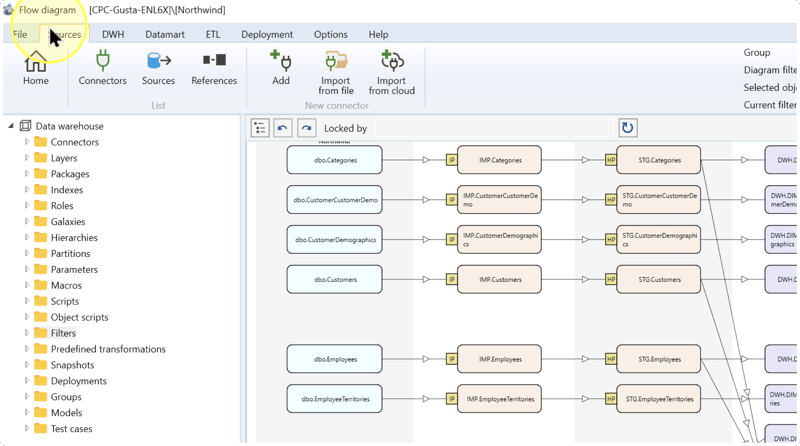
Task: Click the HP badge on STG.EmployeeTerritories
Action: pos(611,399)
